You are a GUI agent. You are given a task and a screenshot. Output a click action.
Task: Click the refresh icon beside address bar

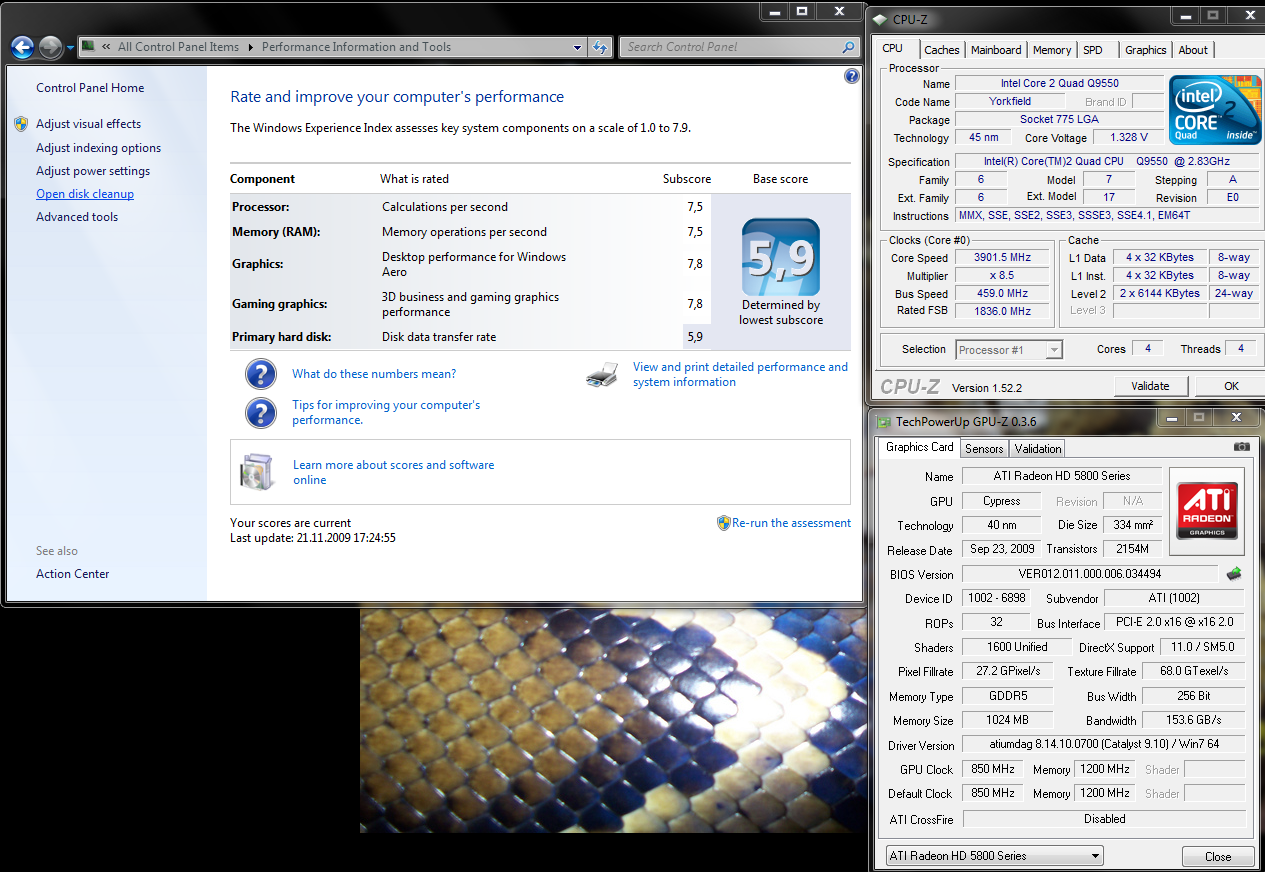click(600, 47)
